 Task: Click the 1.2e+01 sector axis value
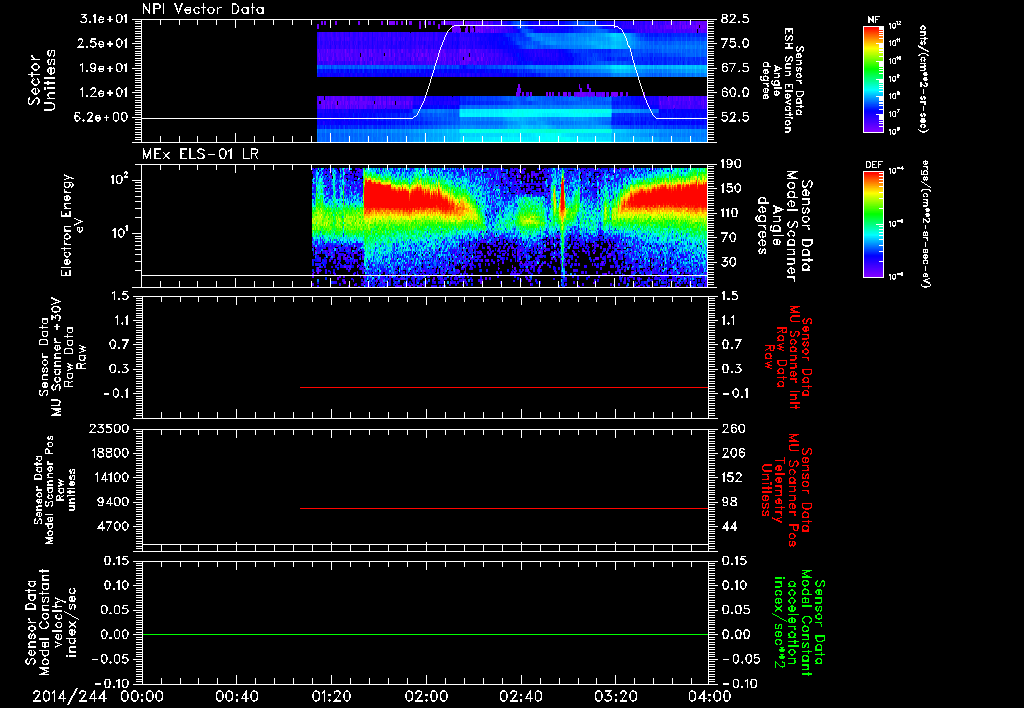104,93
